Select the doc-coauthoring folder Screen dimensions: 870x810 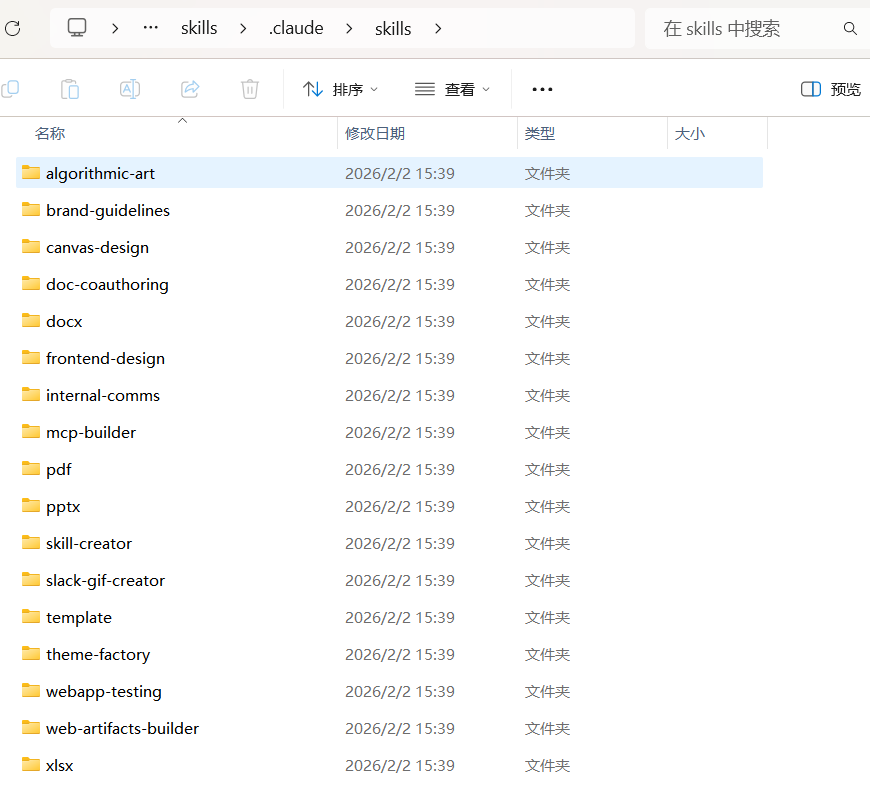[390, 284]
